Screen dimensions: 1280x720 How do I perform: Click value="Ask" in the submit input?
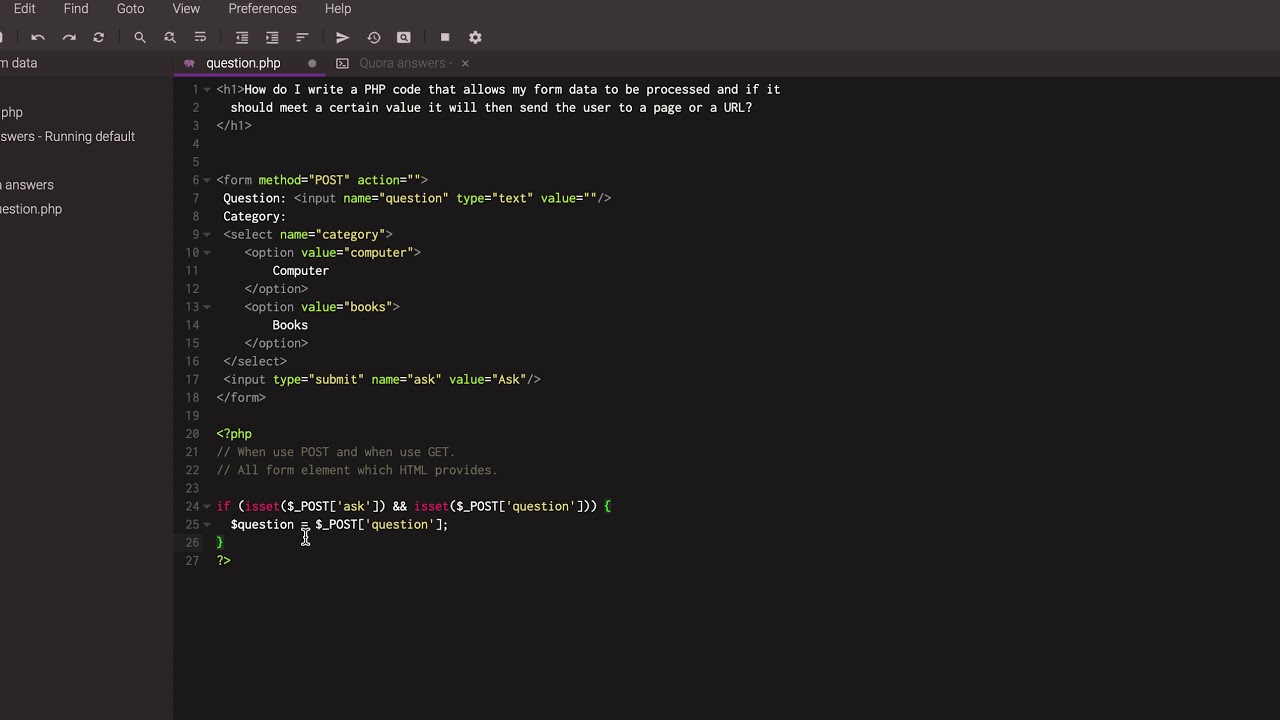click(x=487, y=380)
